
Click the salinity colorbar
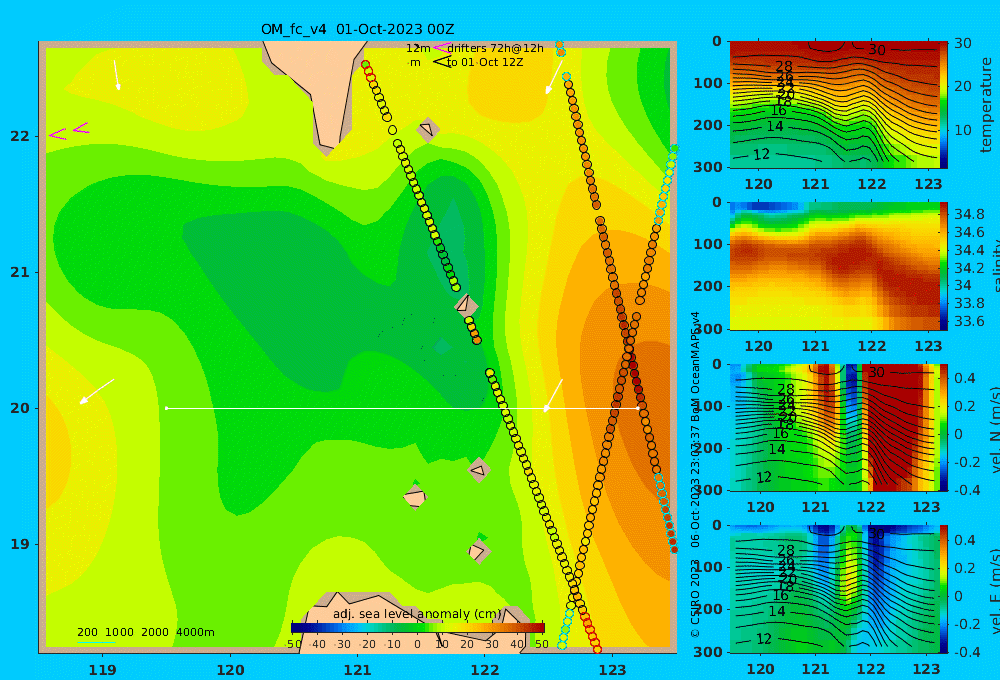[943, 266]
